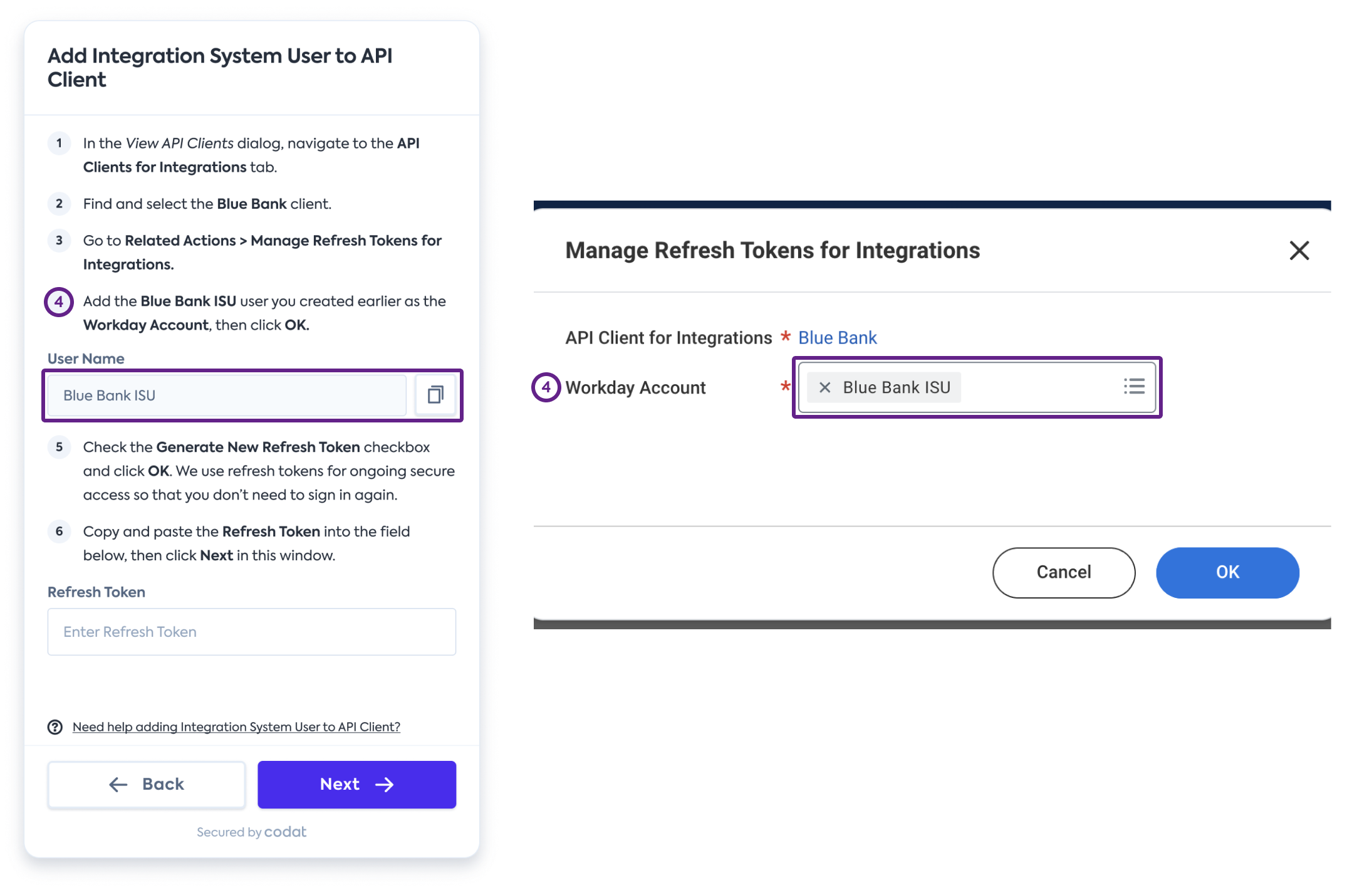The image size is (1372, 890).
Task: Open the Workday Account prompt list icon
Action: point(1134,387)
